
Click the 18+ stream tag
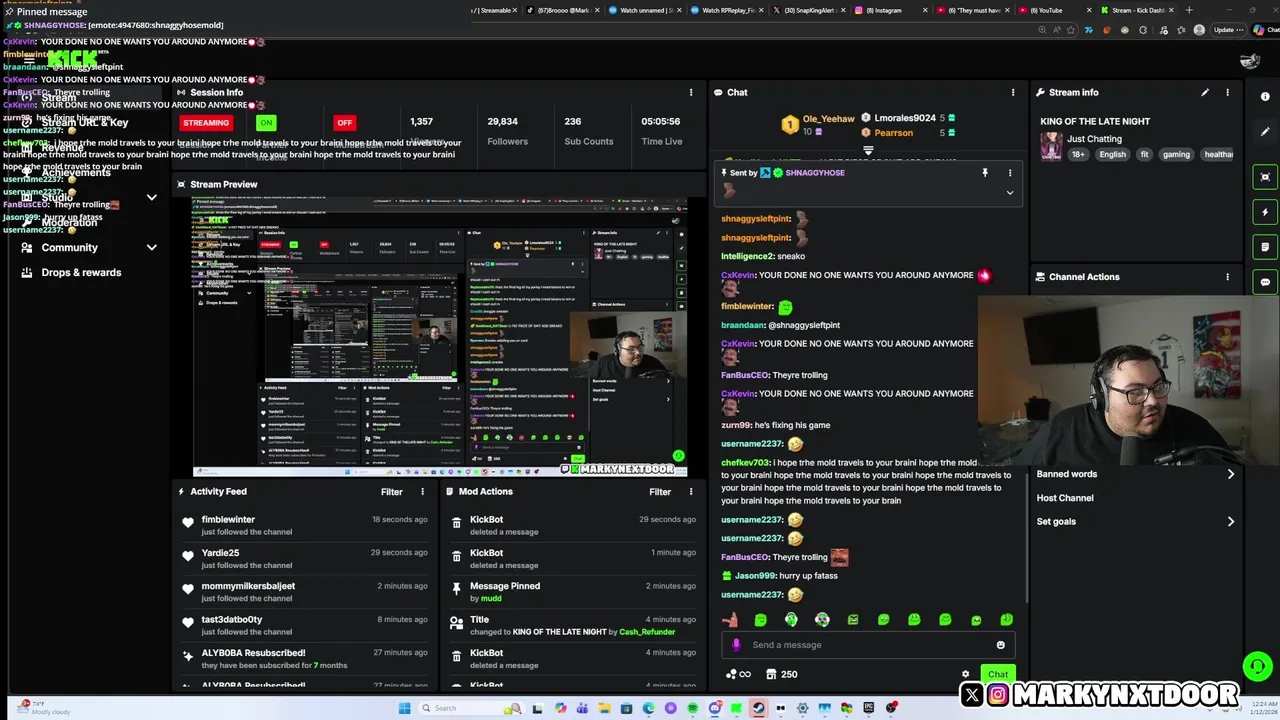click(x=1078, y=155)
